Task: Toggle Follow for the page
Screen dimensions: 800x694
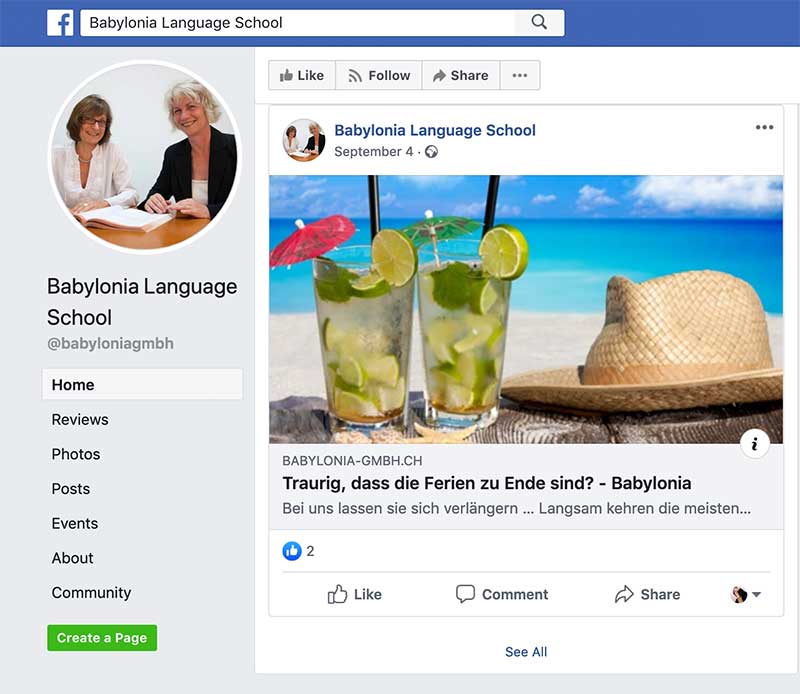Action: [x=378, y=75]
